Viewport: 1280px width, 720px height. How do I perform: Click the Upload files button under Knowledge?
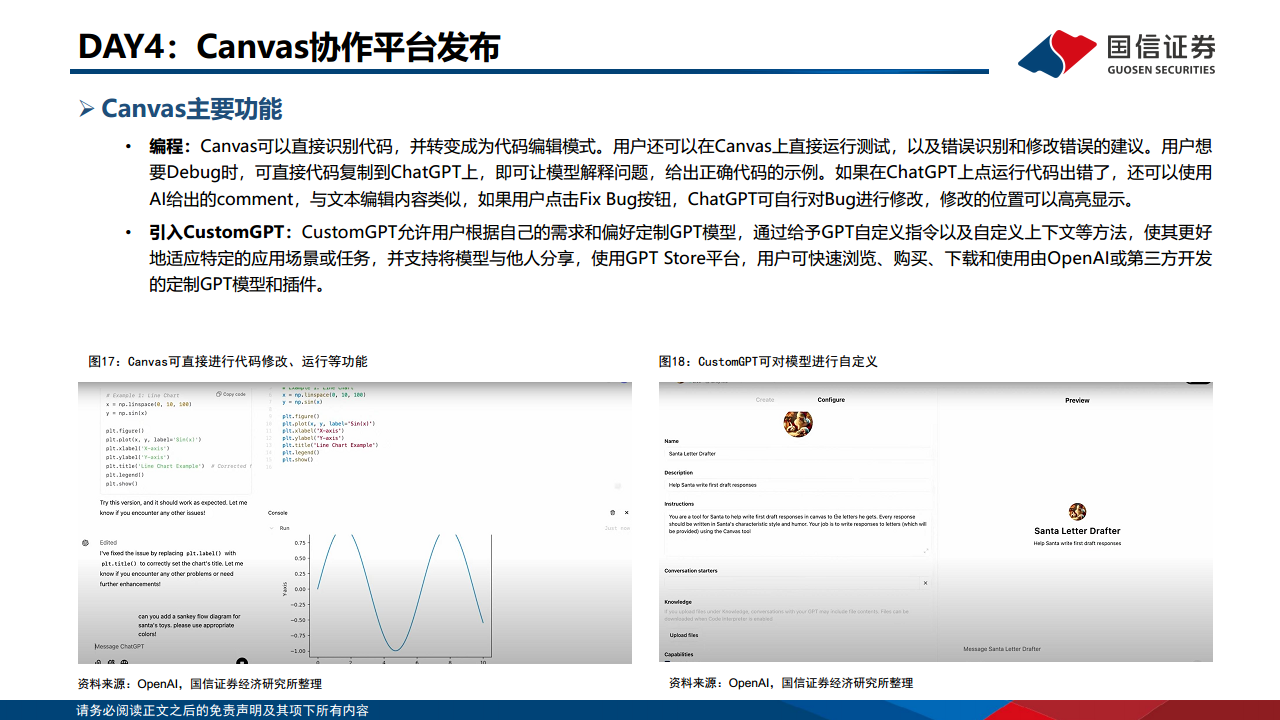point(684,635)
